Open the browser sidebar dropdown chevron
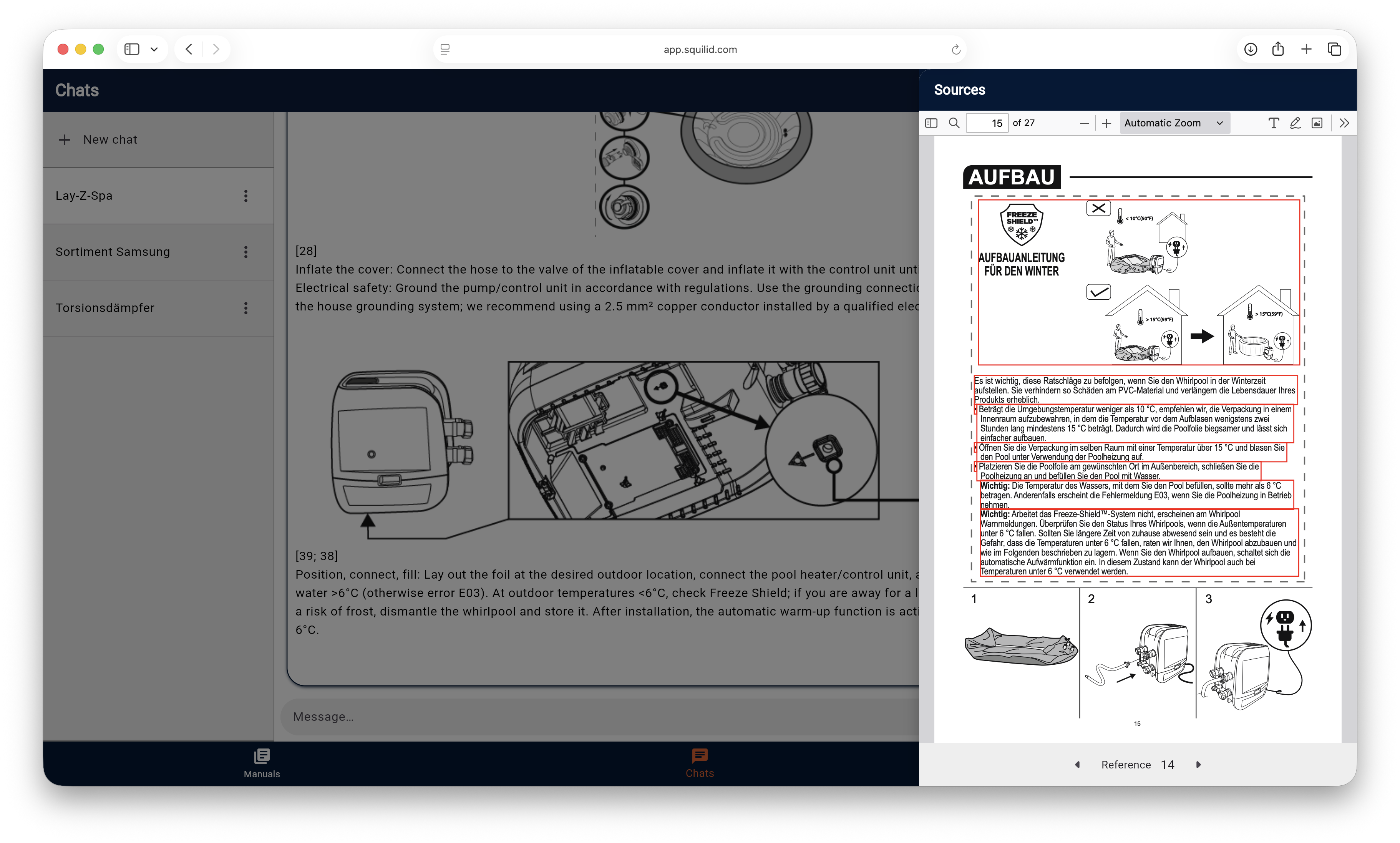This screenshot has width=1400, height=843. (x=154, y=50)
